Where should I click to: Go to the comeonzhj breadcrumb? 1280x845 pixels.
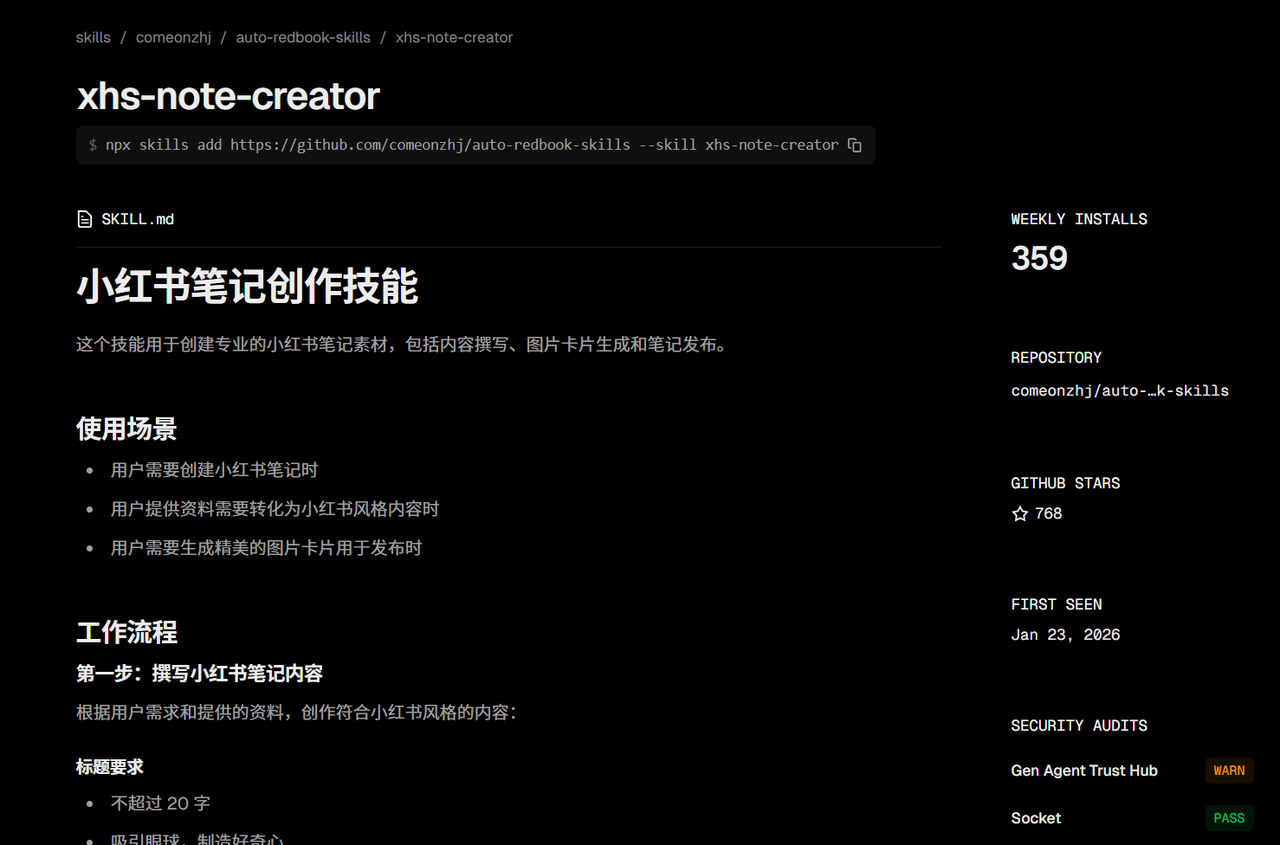(x=173, y=37)
